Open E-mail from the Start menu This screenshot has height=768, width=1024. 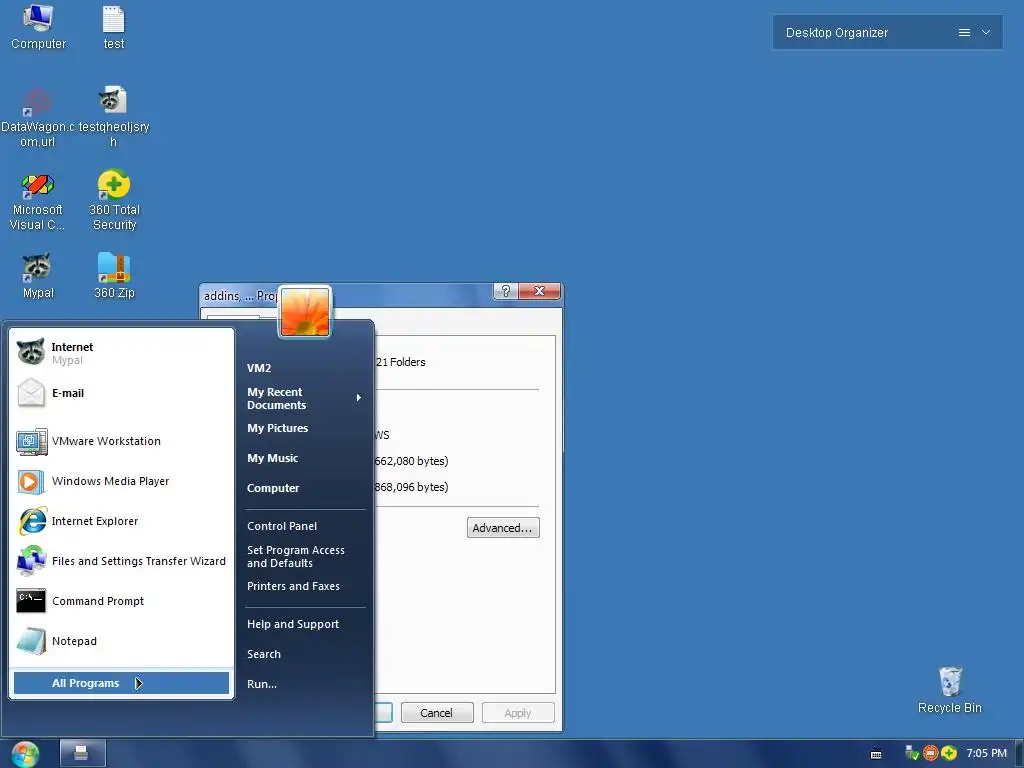121,393
